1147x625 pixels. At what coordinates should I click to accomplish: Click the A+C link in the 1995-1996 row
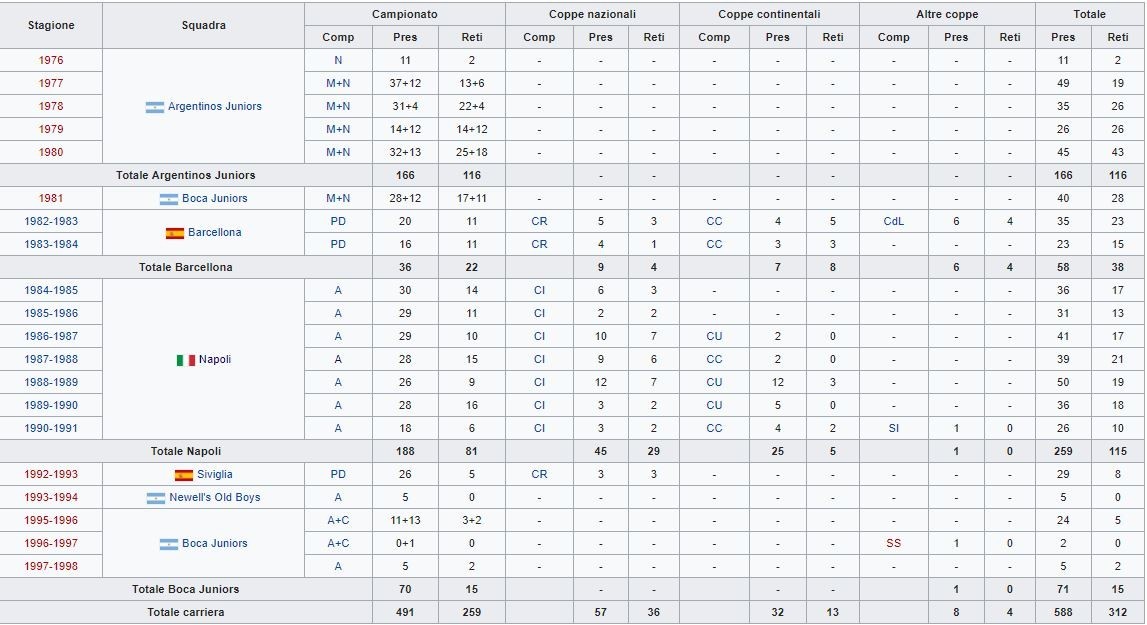pos(338,521)
